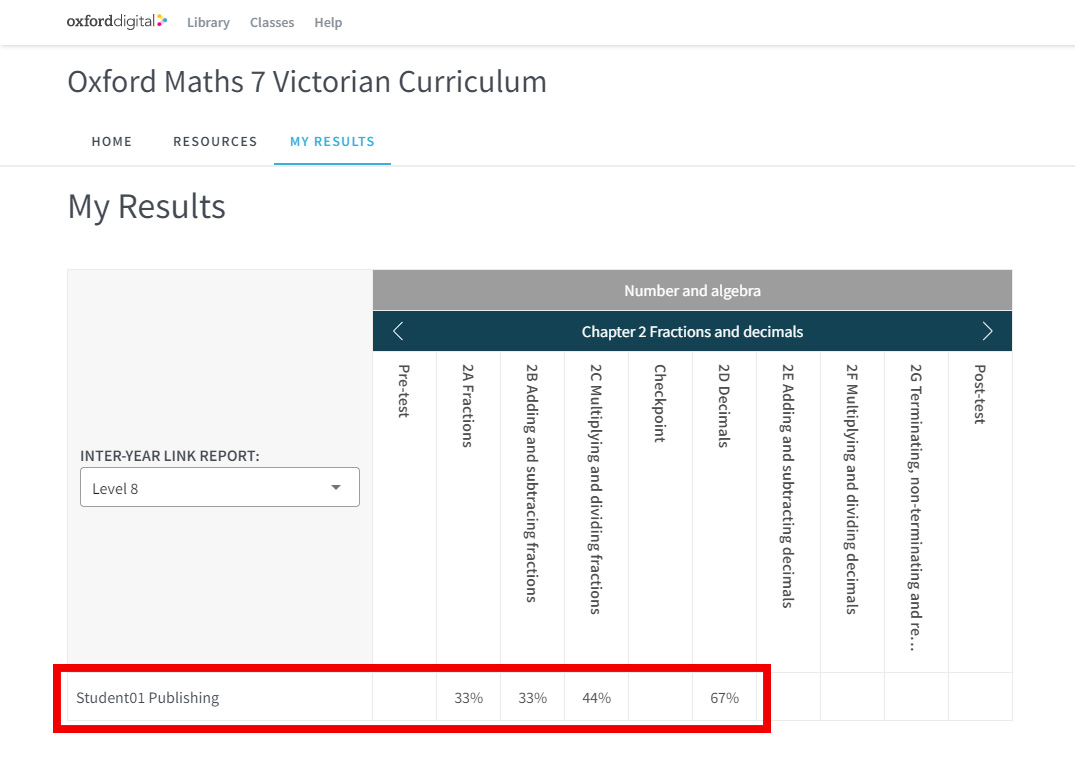Switch to the HOME tab
This screenshot has width=1075, height=771.
(112, 141)
